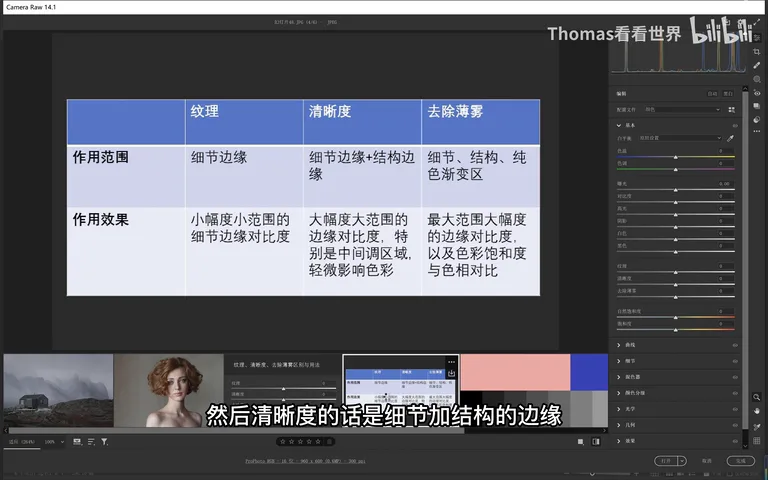The height and width of the screenshot is (480, 768).
Task: Click the 打开 open button
Action: click(666, 461)
